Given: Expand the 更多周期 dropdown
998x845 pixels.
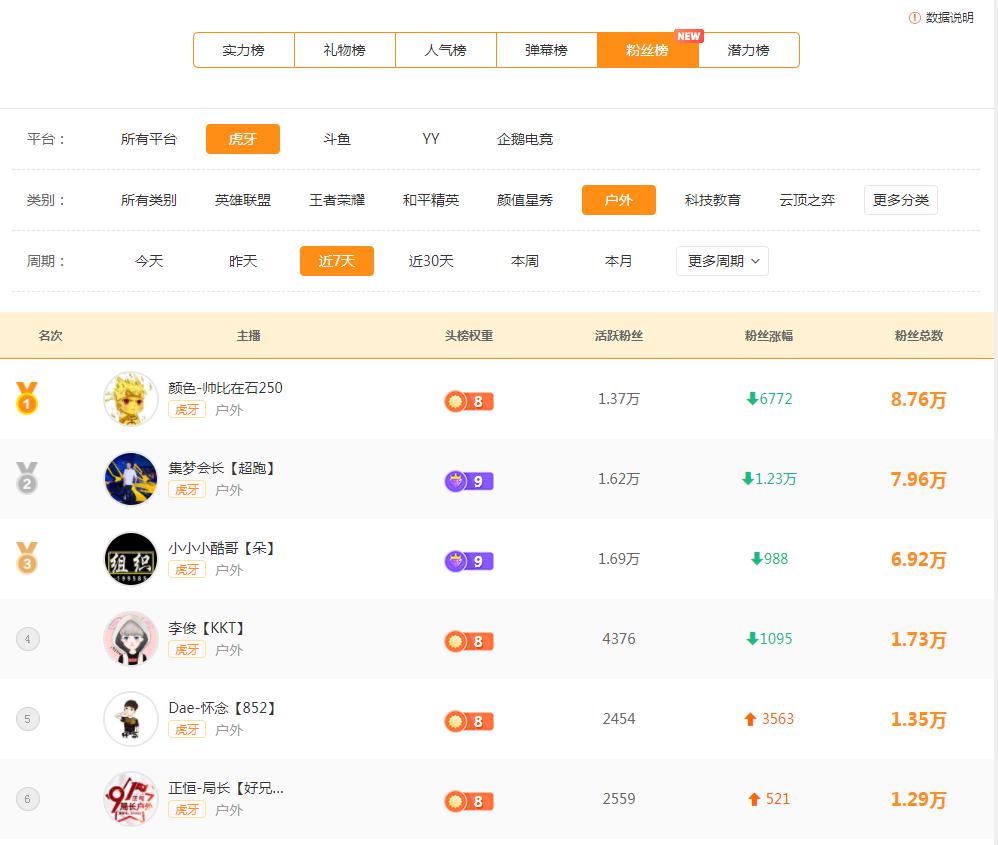Looking at the screenshot, I should (x=722, y=261).
